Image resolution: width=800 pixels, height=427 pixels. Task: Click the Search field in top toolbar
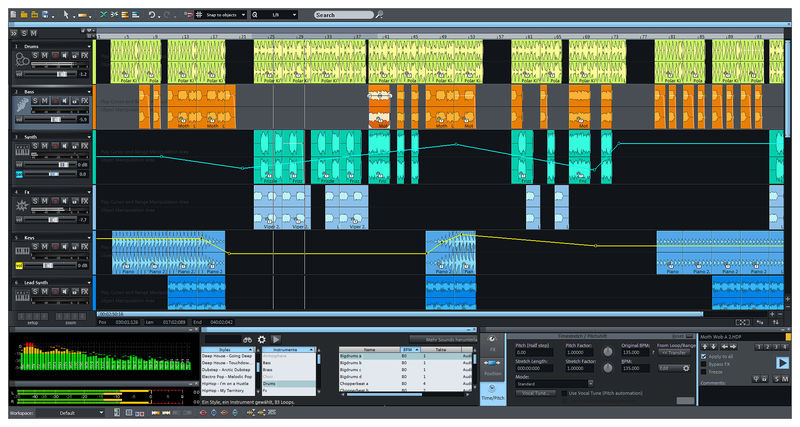[343, 15]
